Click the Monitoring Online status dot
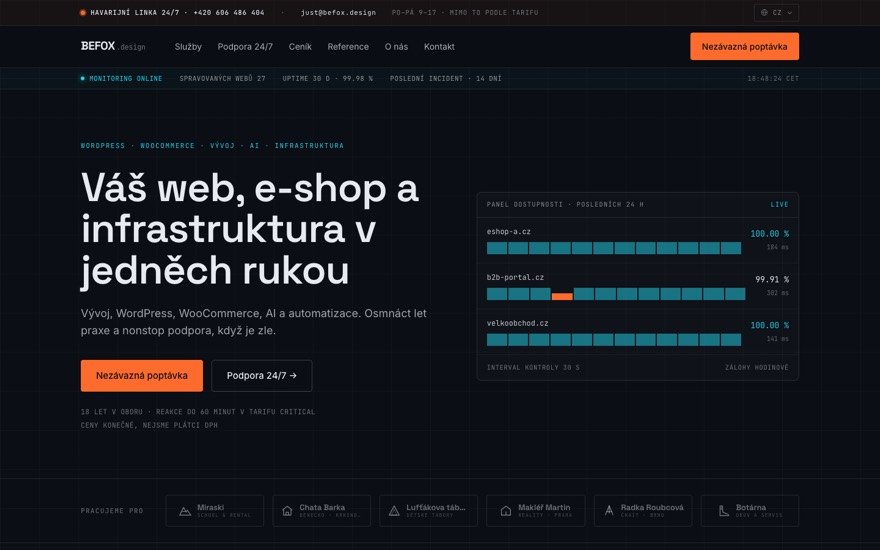Image resolution: width=880 pixels, height=550 pixels. pyautogui.click(x=82, y=79)
